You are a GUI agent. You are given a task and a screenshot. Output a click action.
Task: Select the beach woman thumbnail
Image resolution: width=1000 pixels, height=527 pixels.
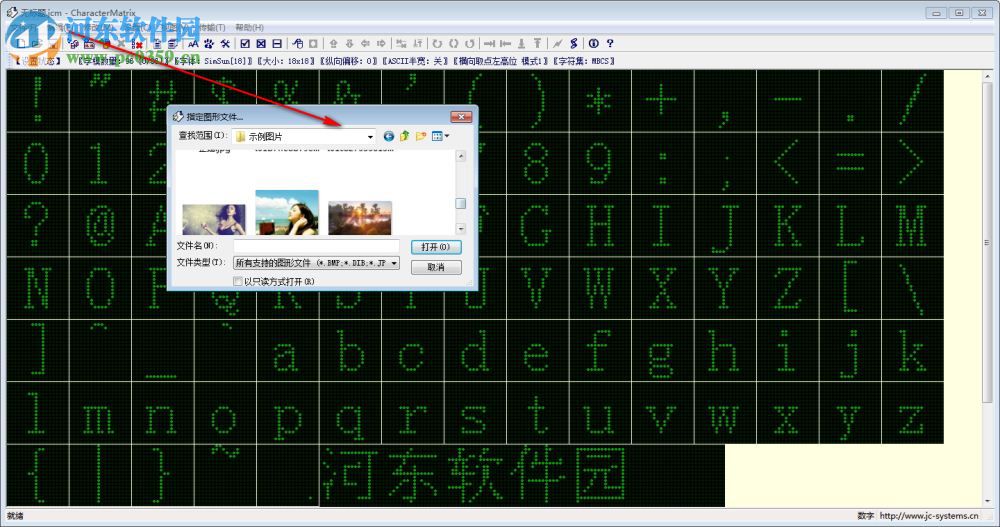287,212
